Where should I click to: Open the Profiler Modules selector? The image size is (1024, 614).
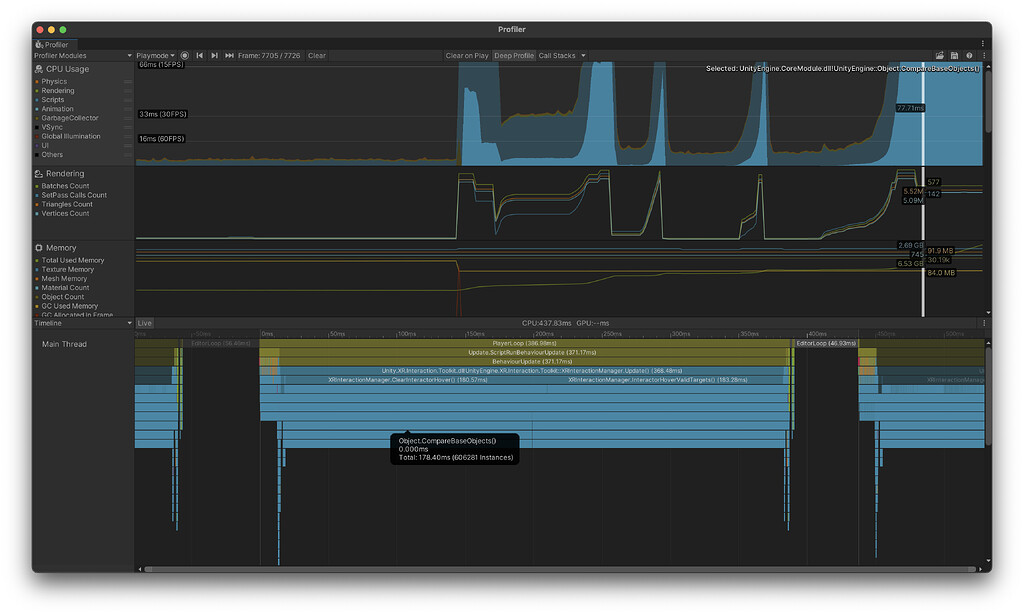point(80,55)
